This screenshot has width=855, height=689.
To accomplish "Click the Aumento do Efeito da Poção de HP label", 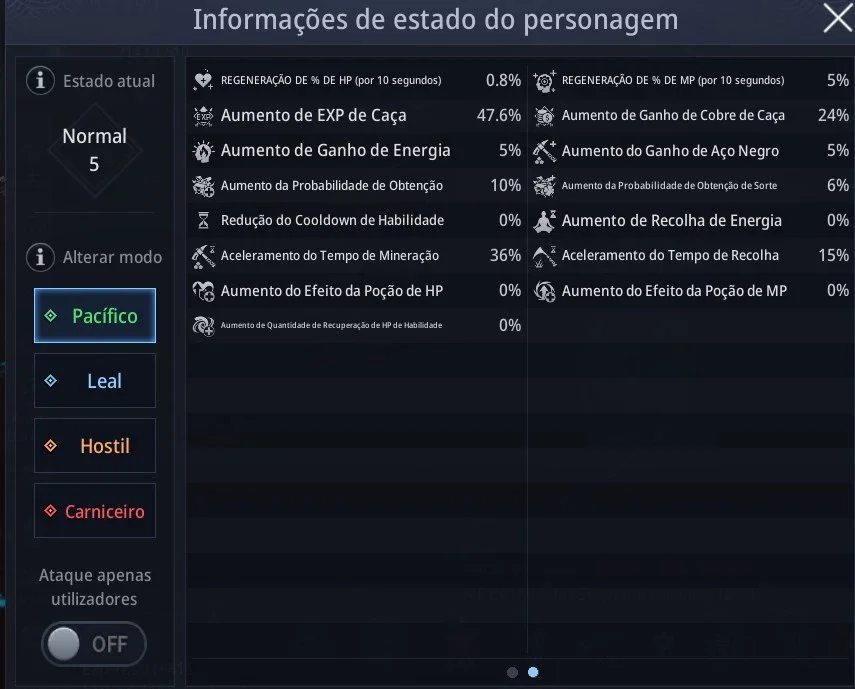I will pos(332,291).
